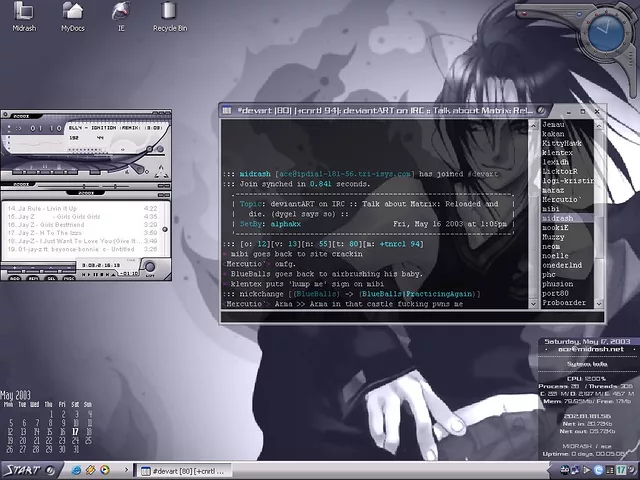Viewport: 640px width, 480px height.
Task: Select highlighted user midrash in nick list
Action: click(567, 218)
